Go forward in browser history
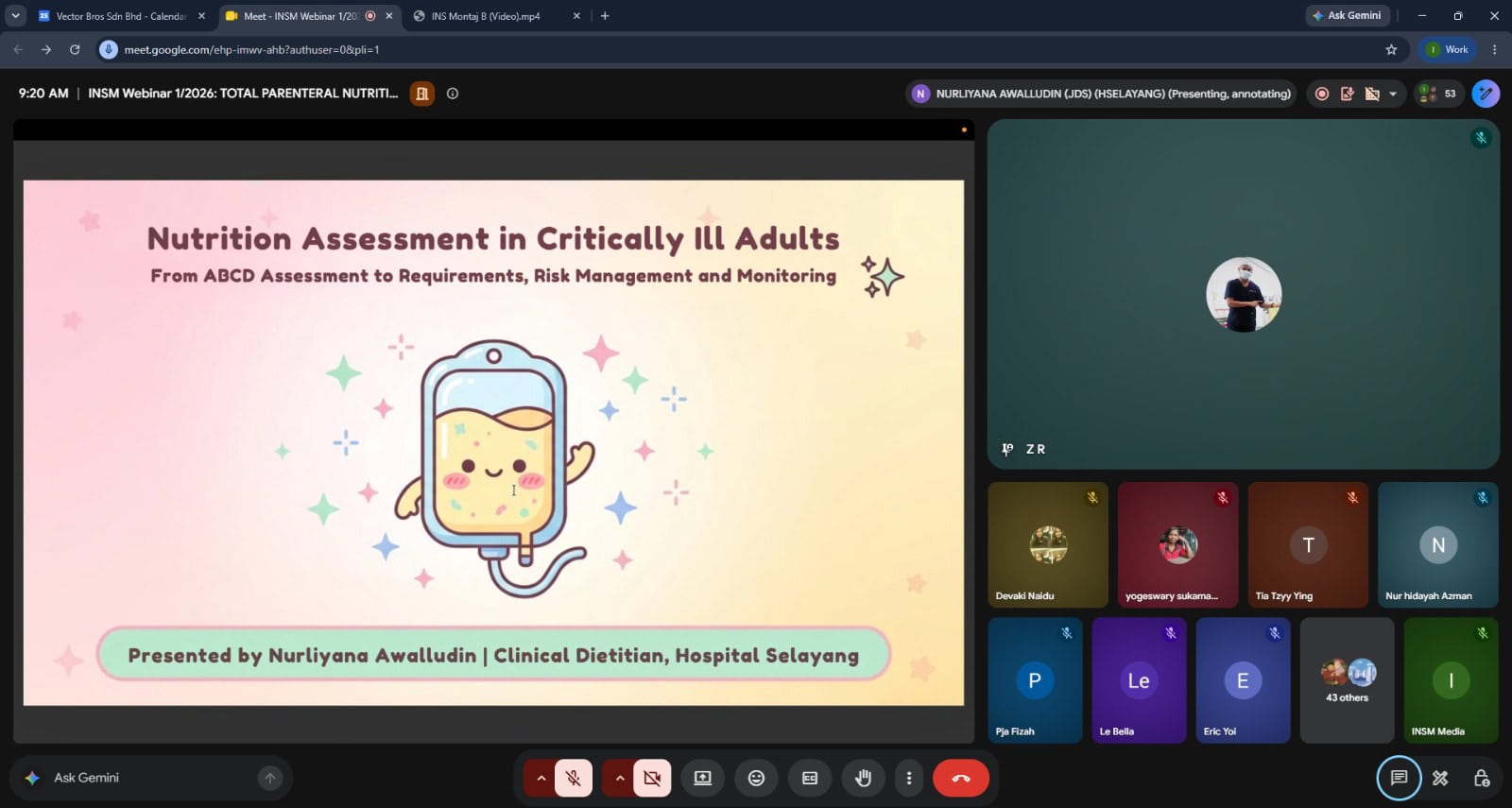1512x808 pixels. coord(46,49)
